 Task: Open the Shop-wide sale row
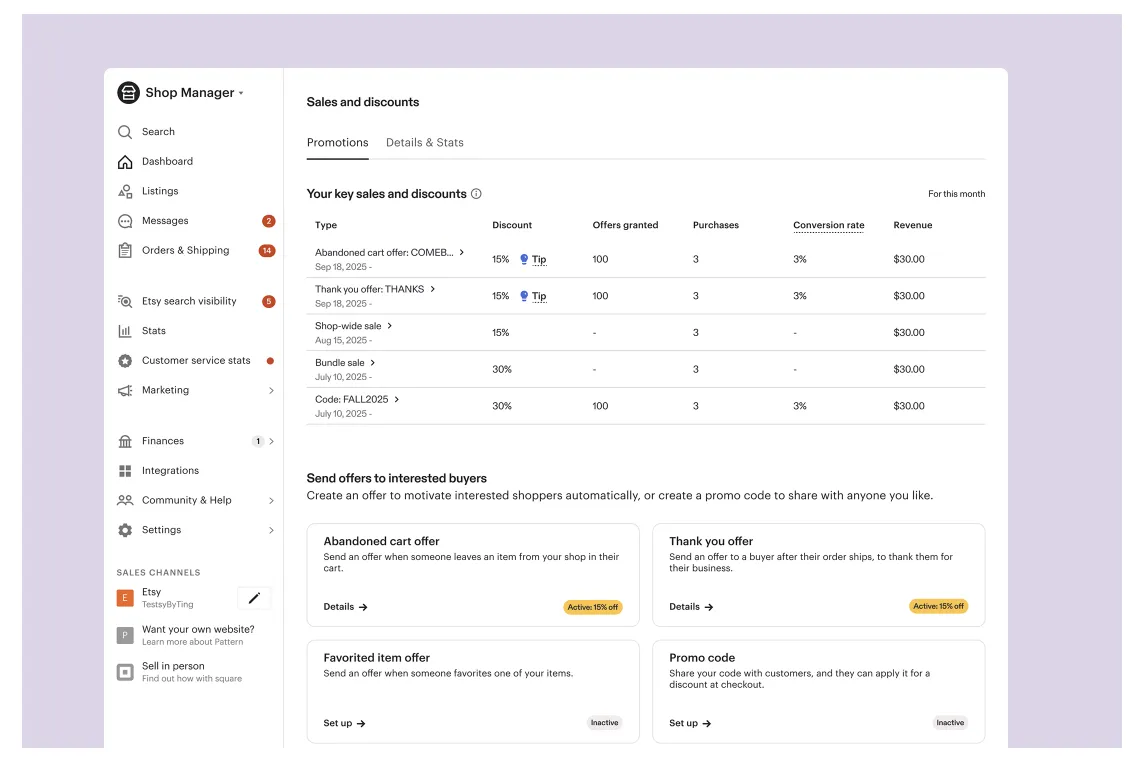click(x=353, y=326)
